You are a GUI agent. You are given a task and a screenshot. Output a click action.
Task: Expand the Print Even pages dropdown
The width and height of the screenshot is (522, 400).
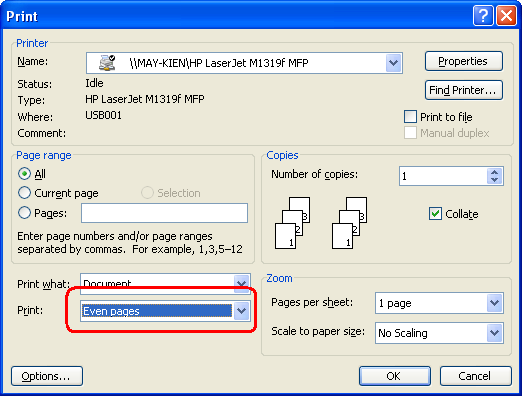click(x=241, y=311)
